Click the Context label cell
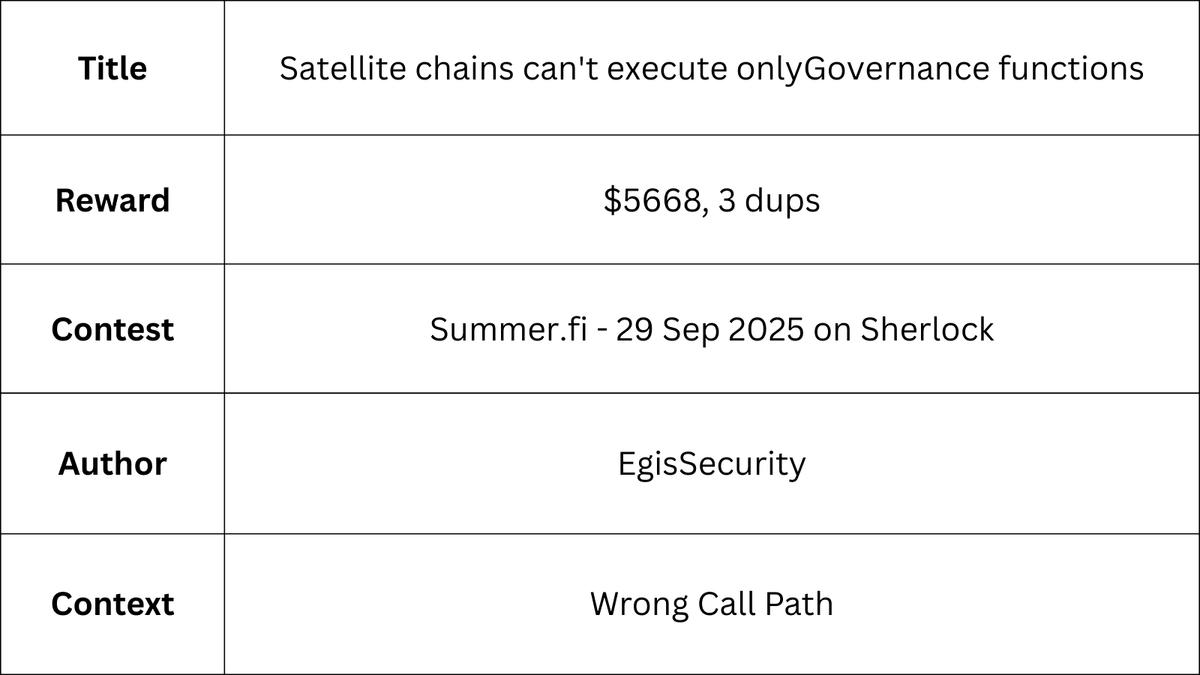Screen dimensions: 1200x675 point(112,604)
